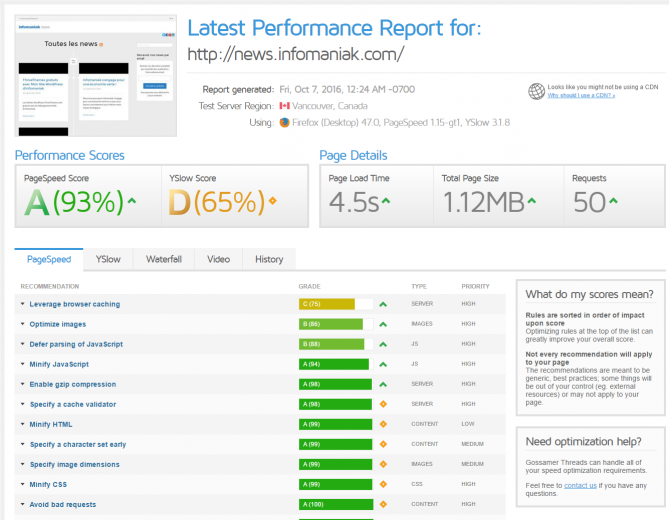
Task: Click diamond icon for Minify CSS
Action: coord(383,484)
